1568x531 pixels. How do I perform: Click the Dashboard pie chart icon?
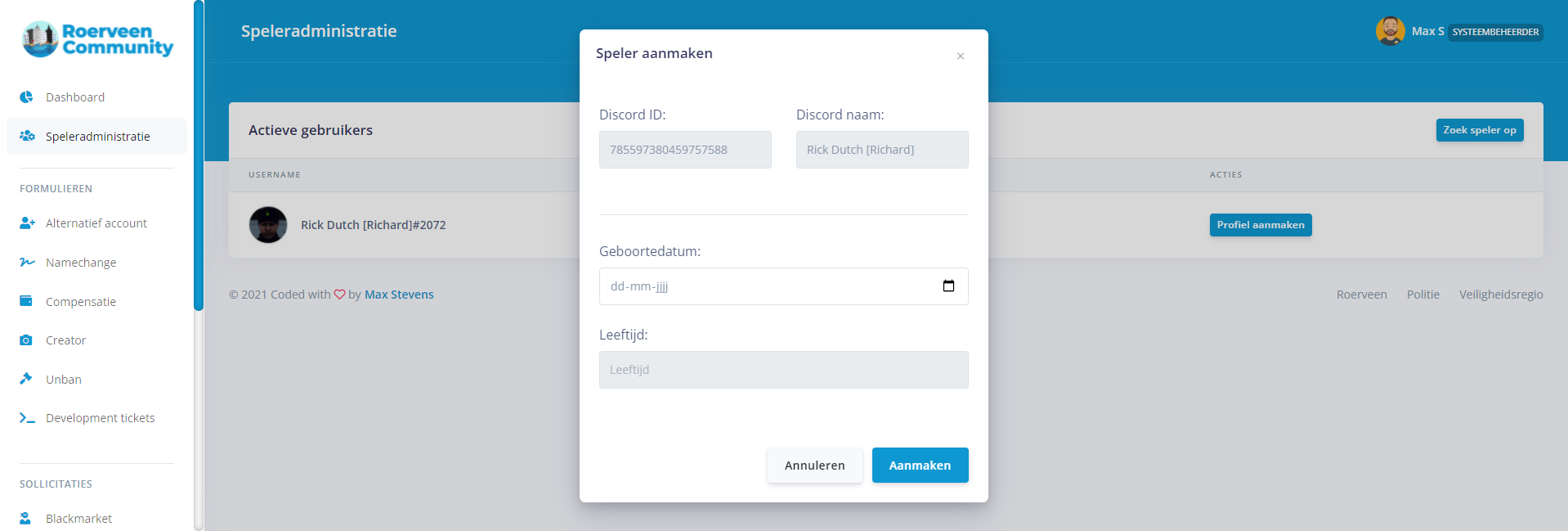[26, 97]
